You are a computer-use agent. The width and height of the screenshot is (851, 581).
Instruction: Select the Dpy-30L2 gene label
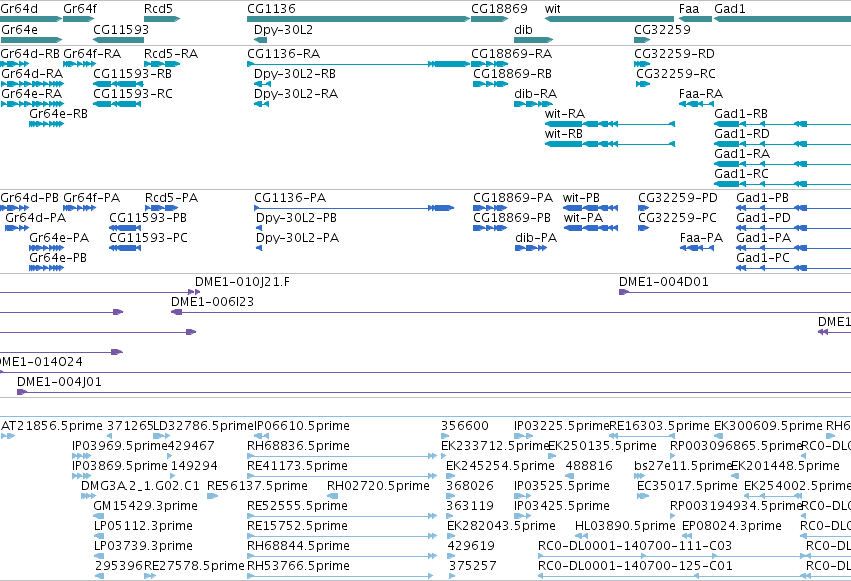(283, 29)
